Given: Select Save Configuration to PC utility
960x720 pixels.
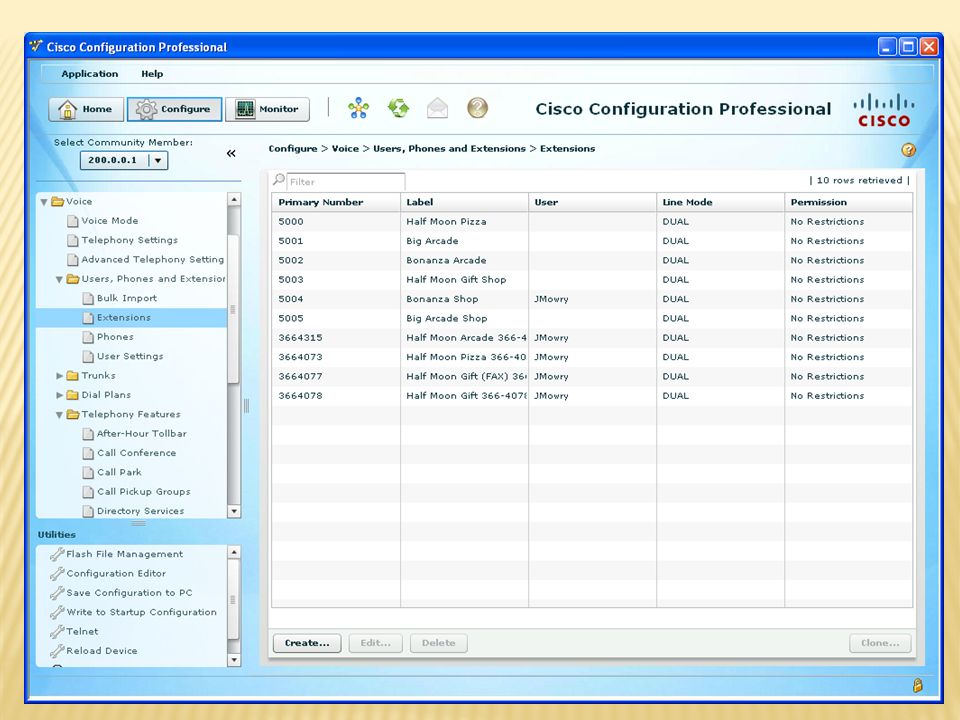Looking at the screenshot, I should [129, 593].
